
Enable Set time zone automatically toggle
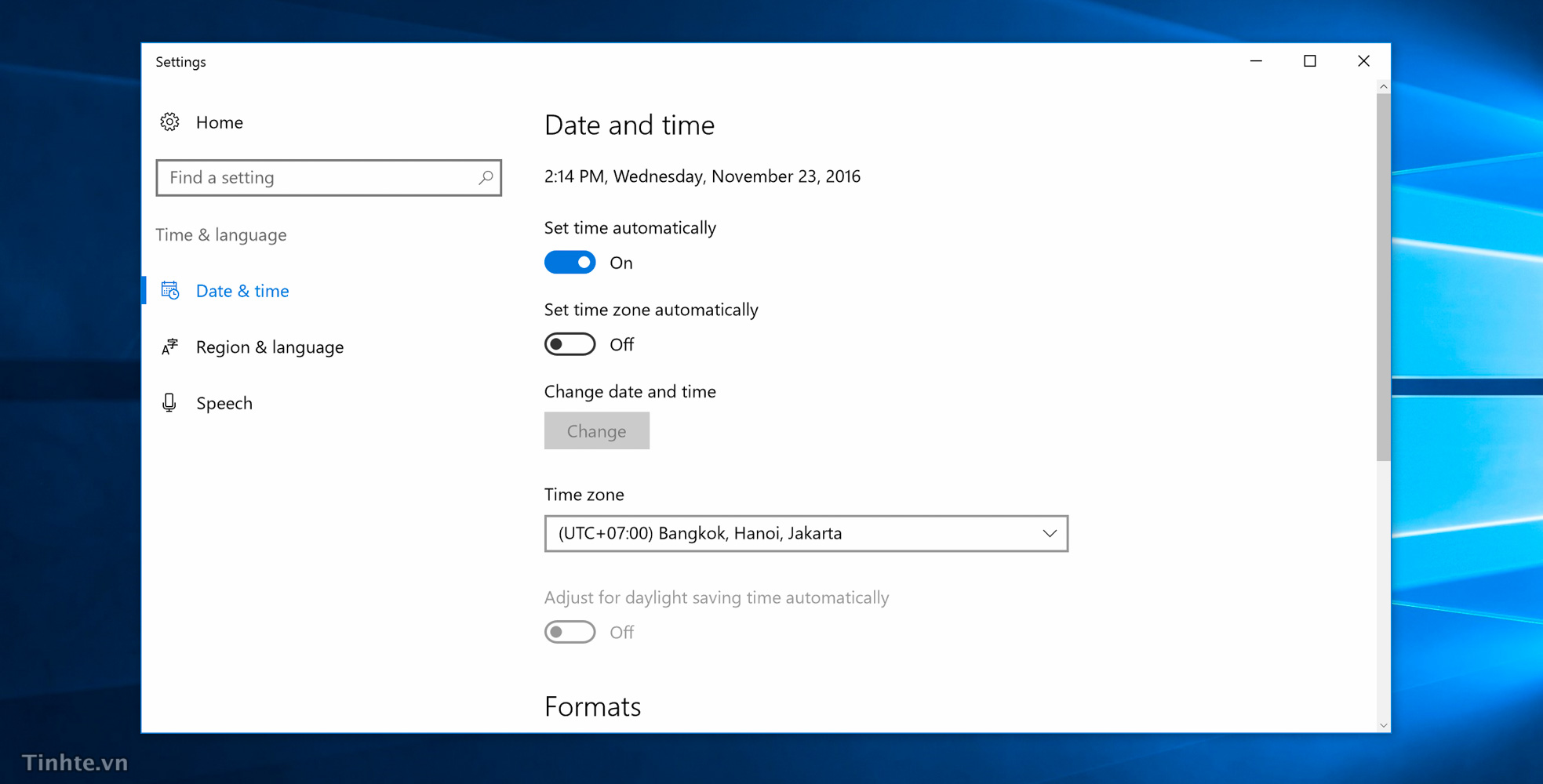[x=570, y=344]
